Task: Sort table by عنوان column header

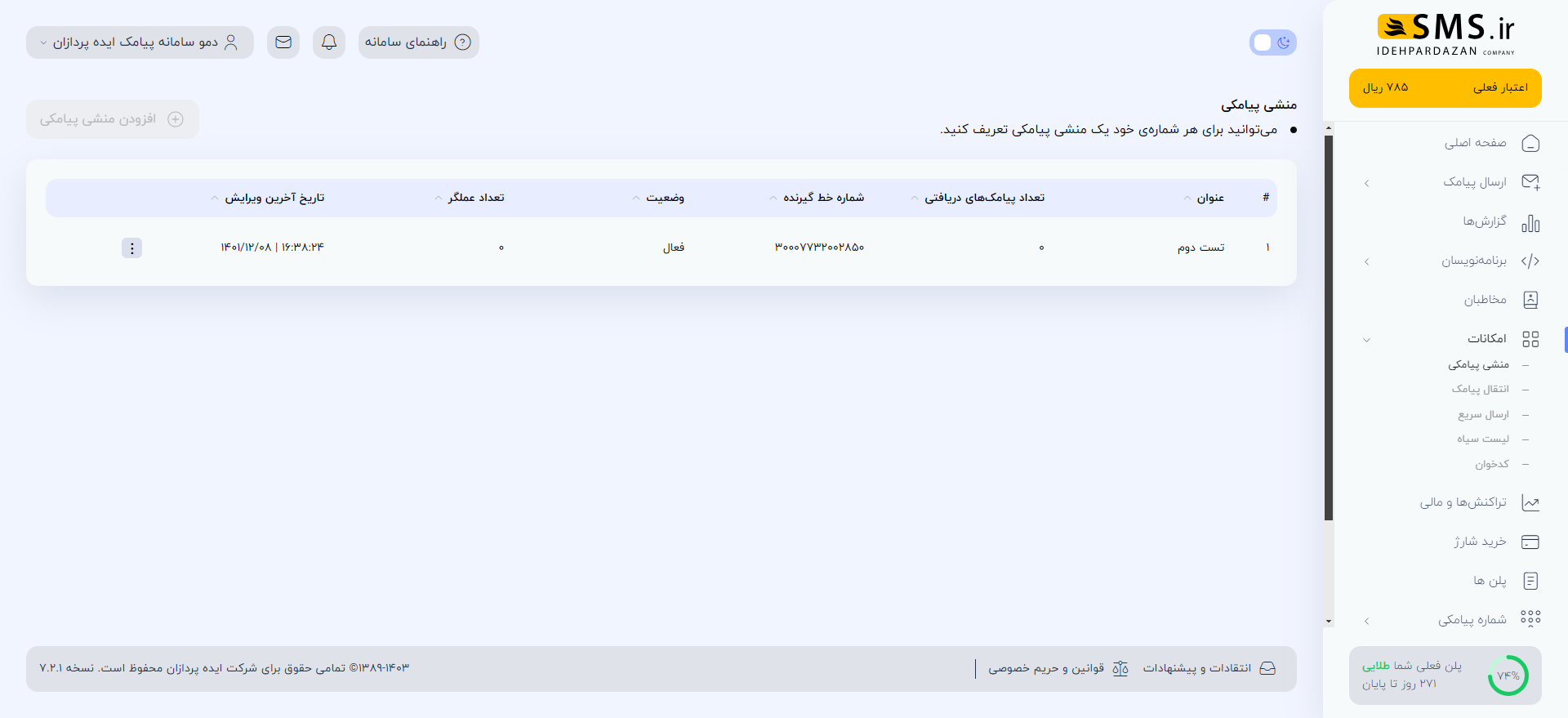Action: tap(1209, 198)
